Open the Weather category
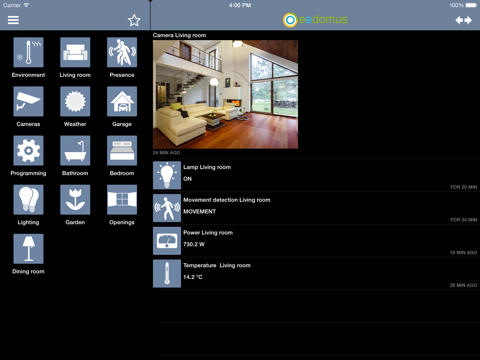The image size is (480, 360). pyautogui.click(x=75, y=101)
